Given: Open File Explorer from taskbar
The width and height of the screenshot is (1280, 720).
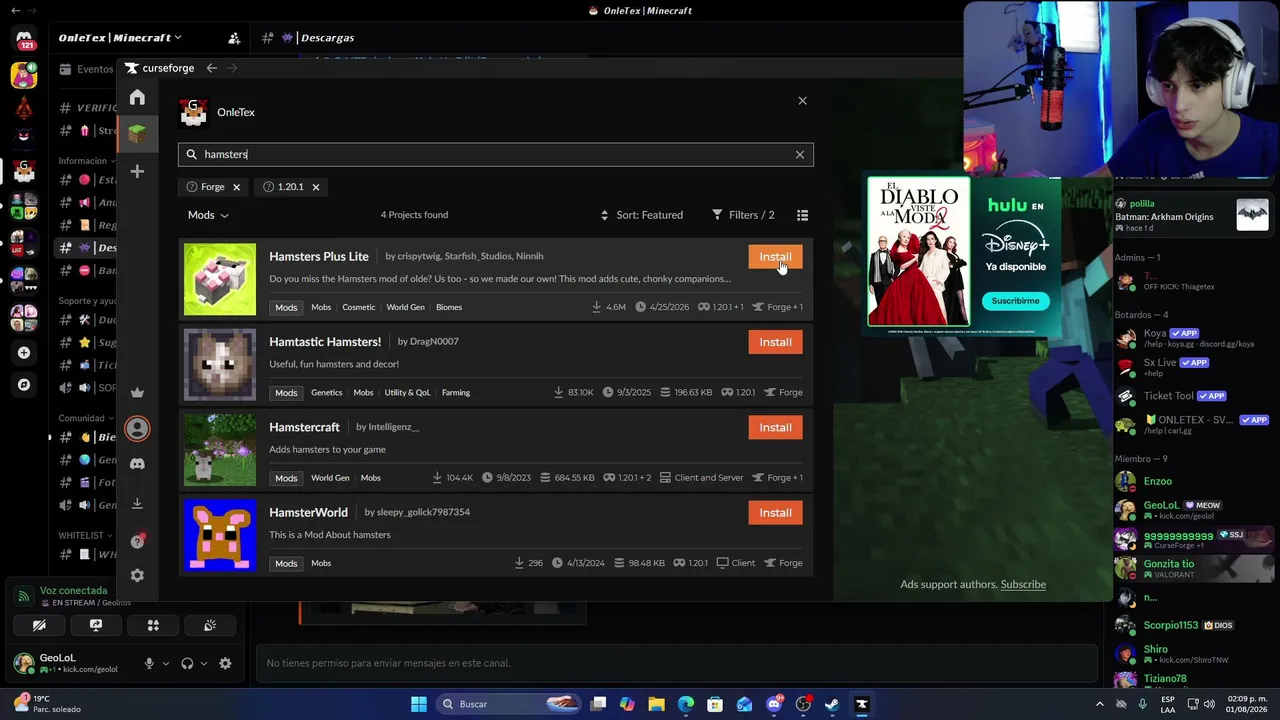Looking at the screenshot, I should point(656,704).
